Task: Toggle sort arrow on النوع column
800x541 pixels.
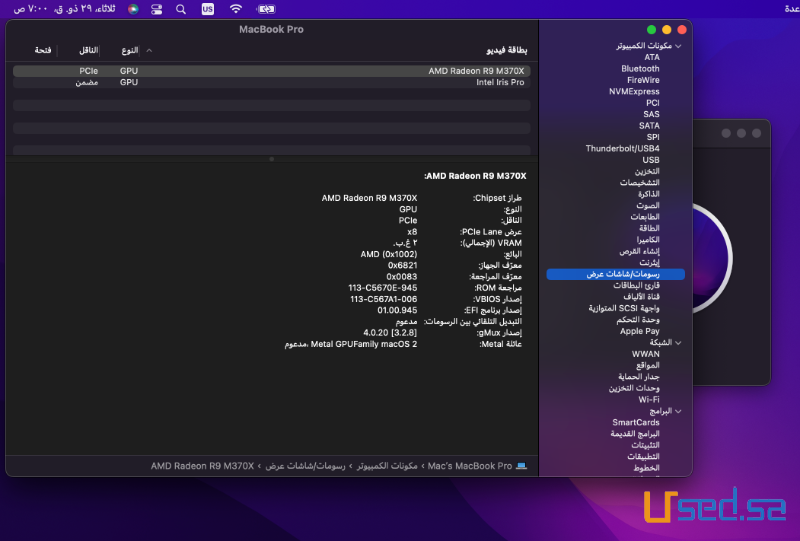Action: (x=149, y=50)
